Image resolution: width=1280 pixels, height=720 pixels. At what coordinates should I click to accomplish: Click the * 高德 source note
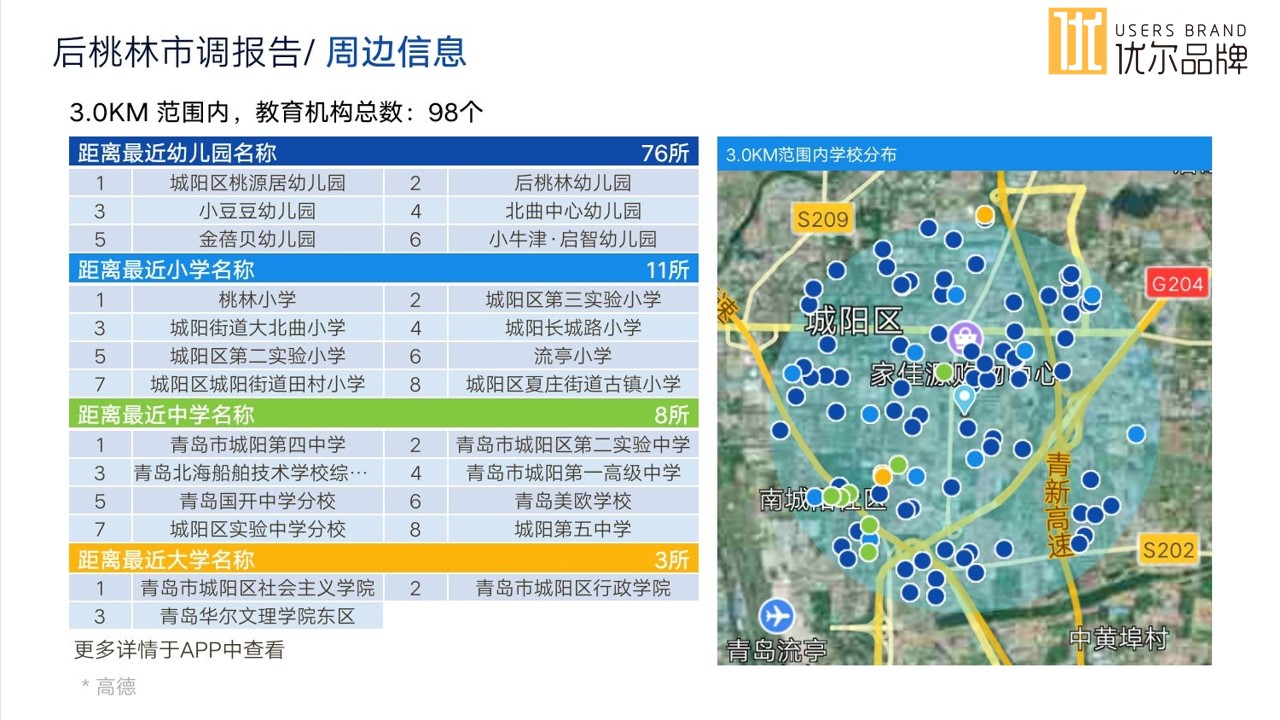(108, 687)
